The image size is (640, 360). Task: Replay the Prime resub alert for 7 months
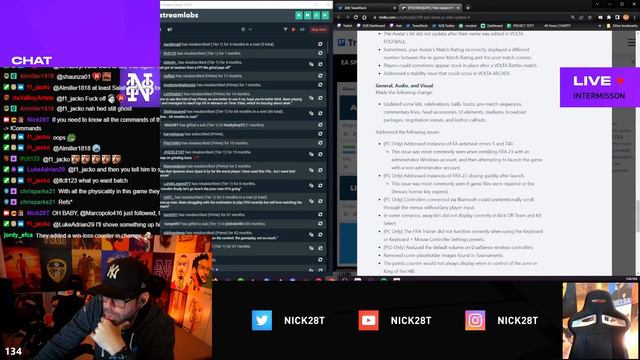click(320, 85)
